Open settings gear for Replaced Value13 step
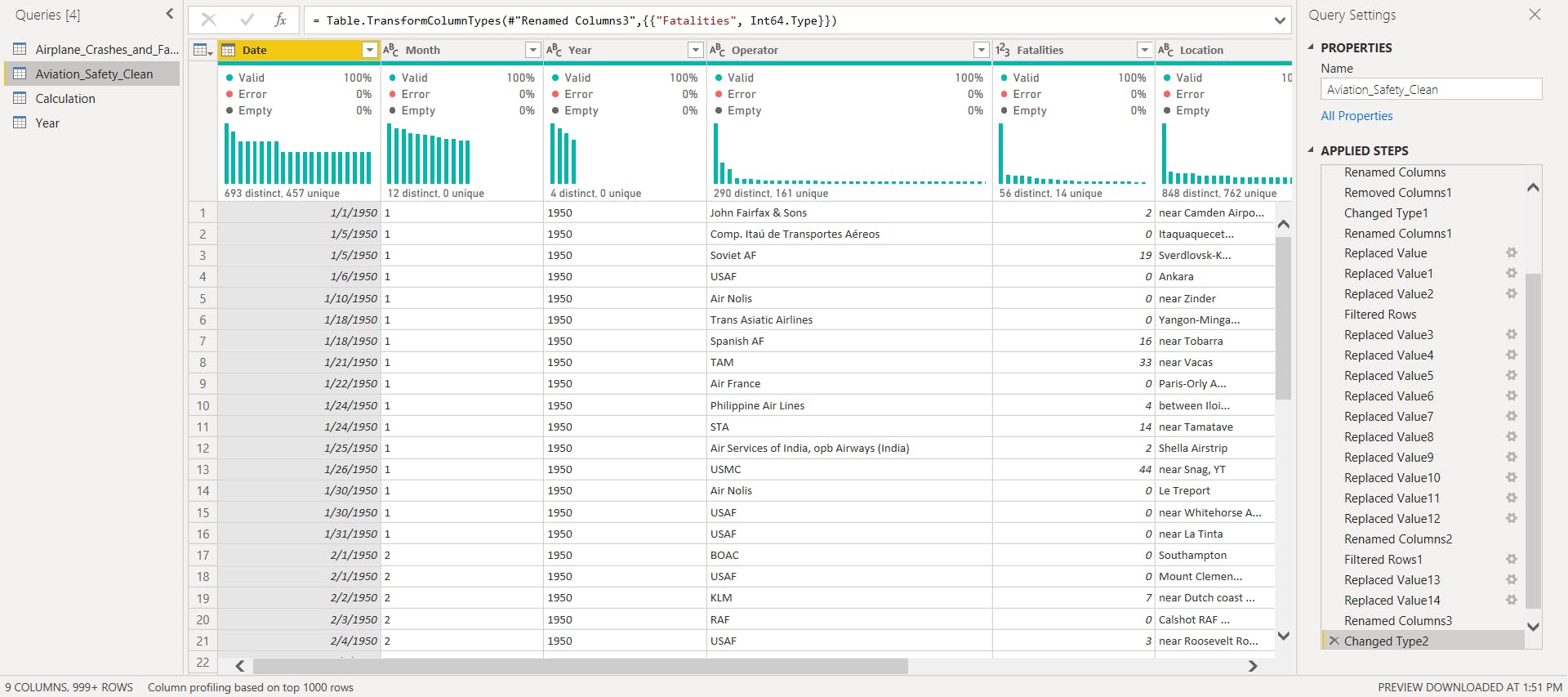The width and height of the screenshot is (1568, 697). pyautogui.click(x=1512, y=580)
